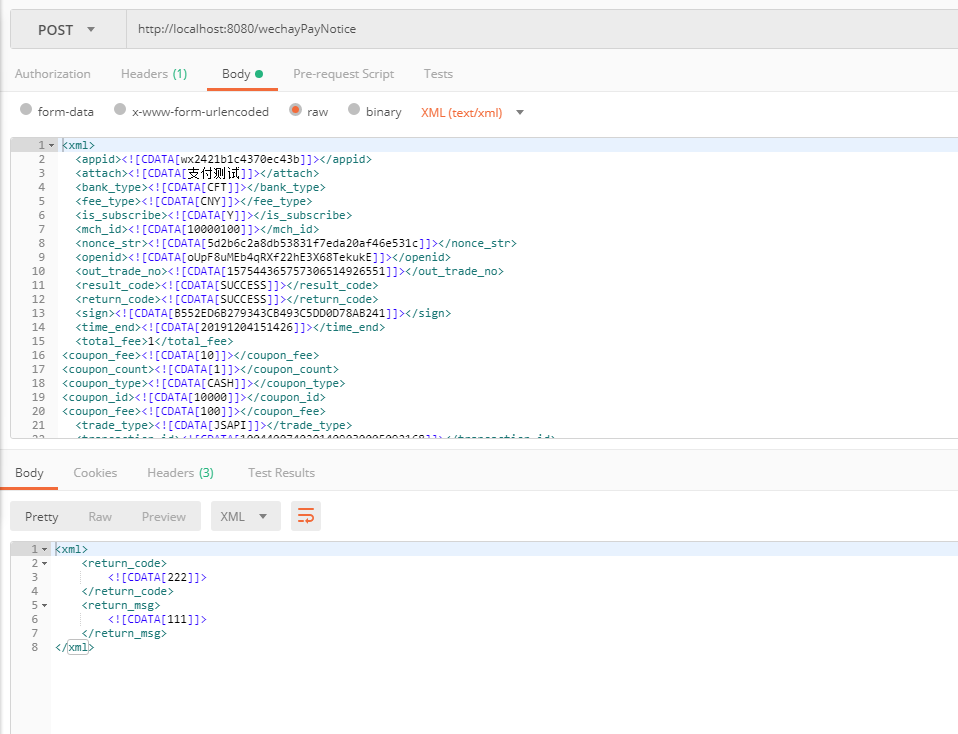Open the response Headers (3) tab

pyautogui.click(x=180, y=473)
